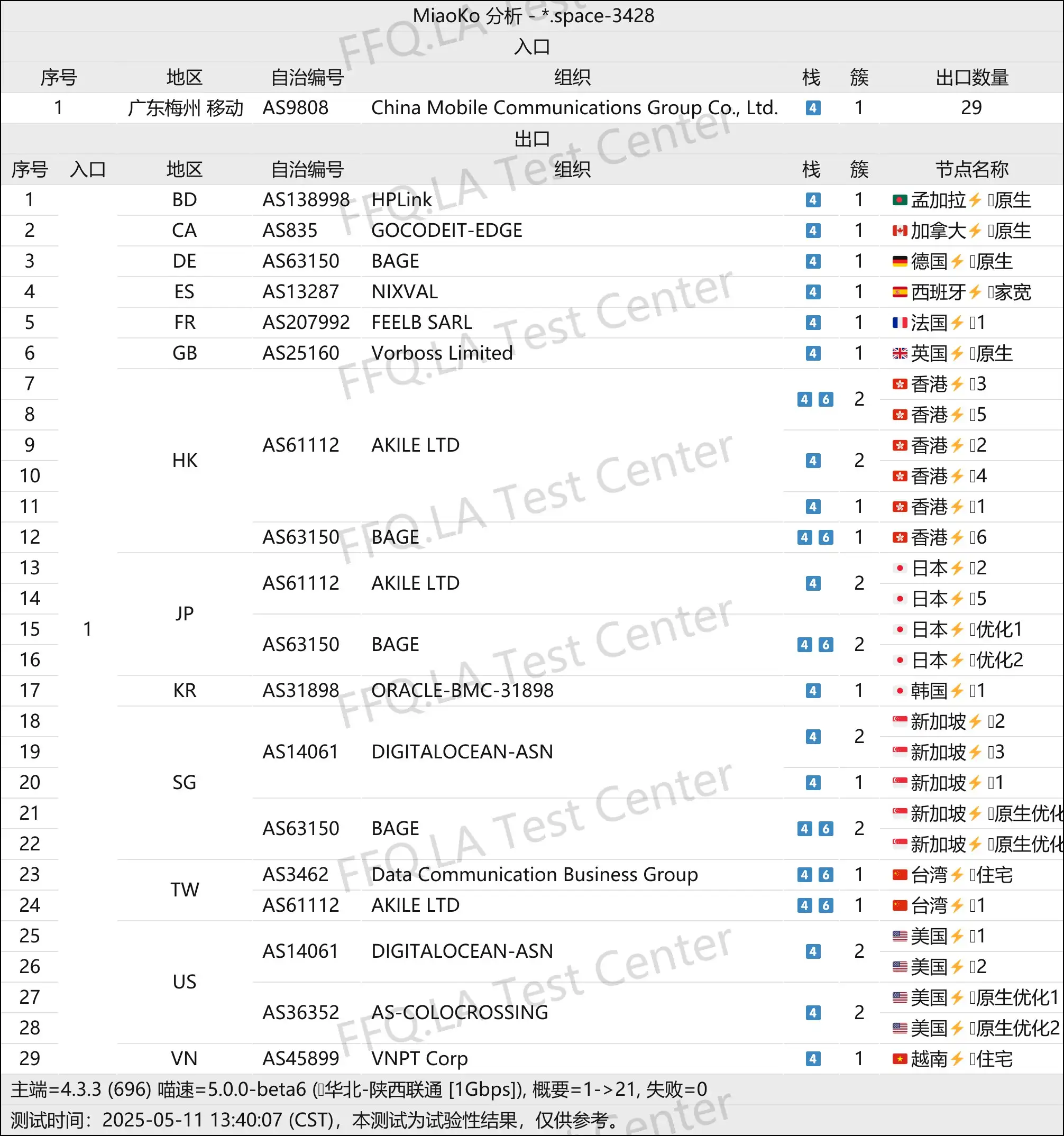The height and width of the screenshot is (1136, 1064).
Task: Click Data Communication Business Group cell
Action: (535, 875)
